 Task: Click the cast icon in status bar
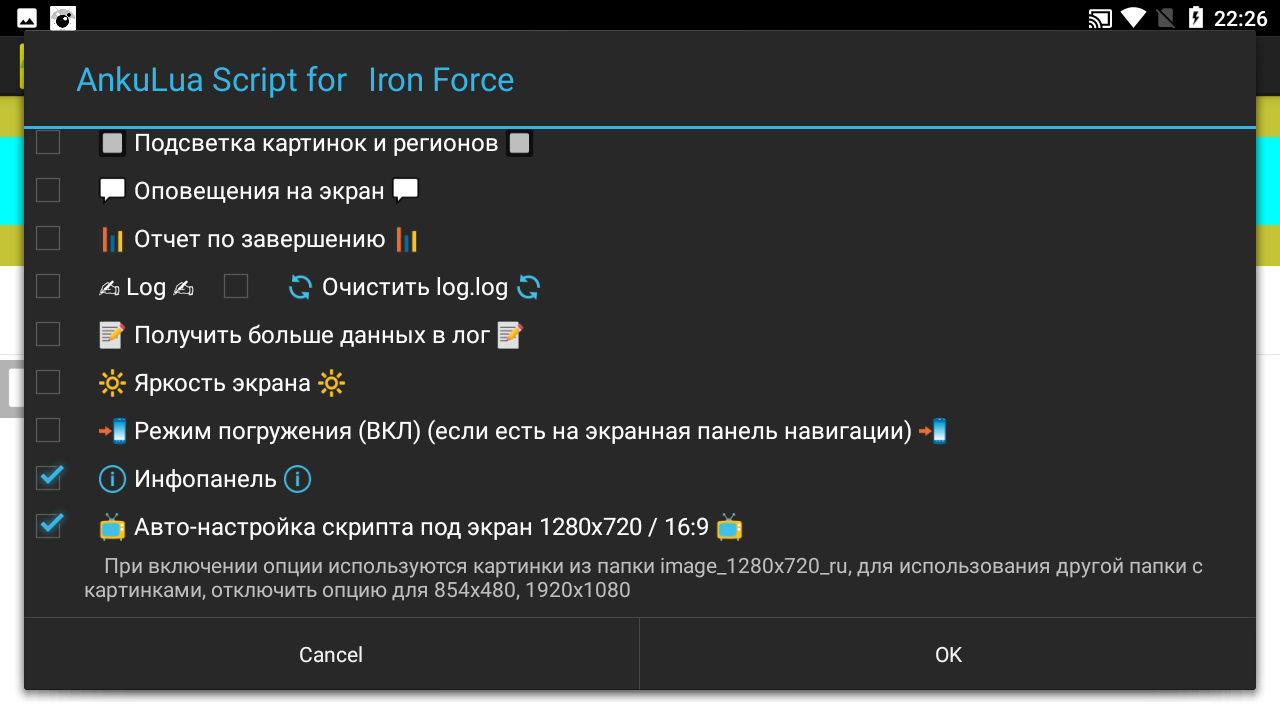(x=1100, y=18)
